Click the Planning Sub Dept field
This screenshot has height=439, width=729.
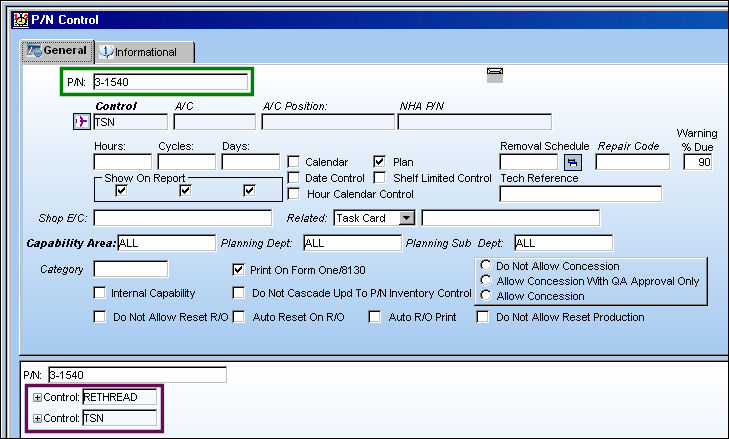click(x=563, y=243)
